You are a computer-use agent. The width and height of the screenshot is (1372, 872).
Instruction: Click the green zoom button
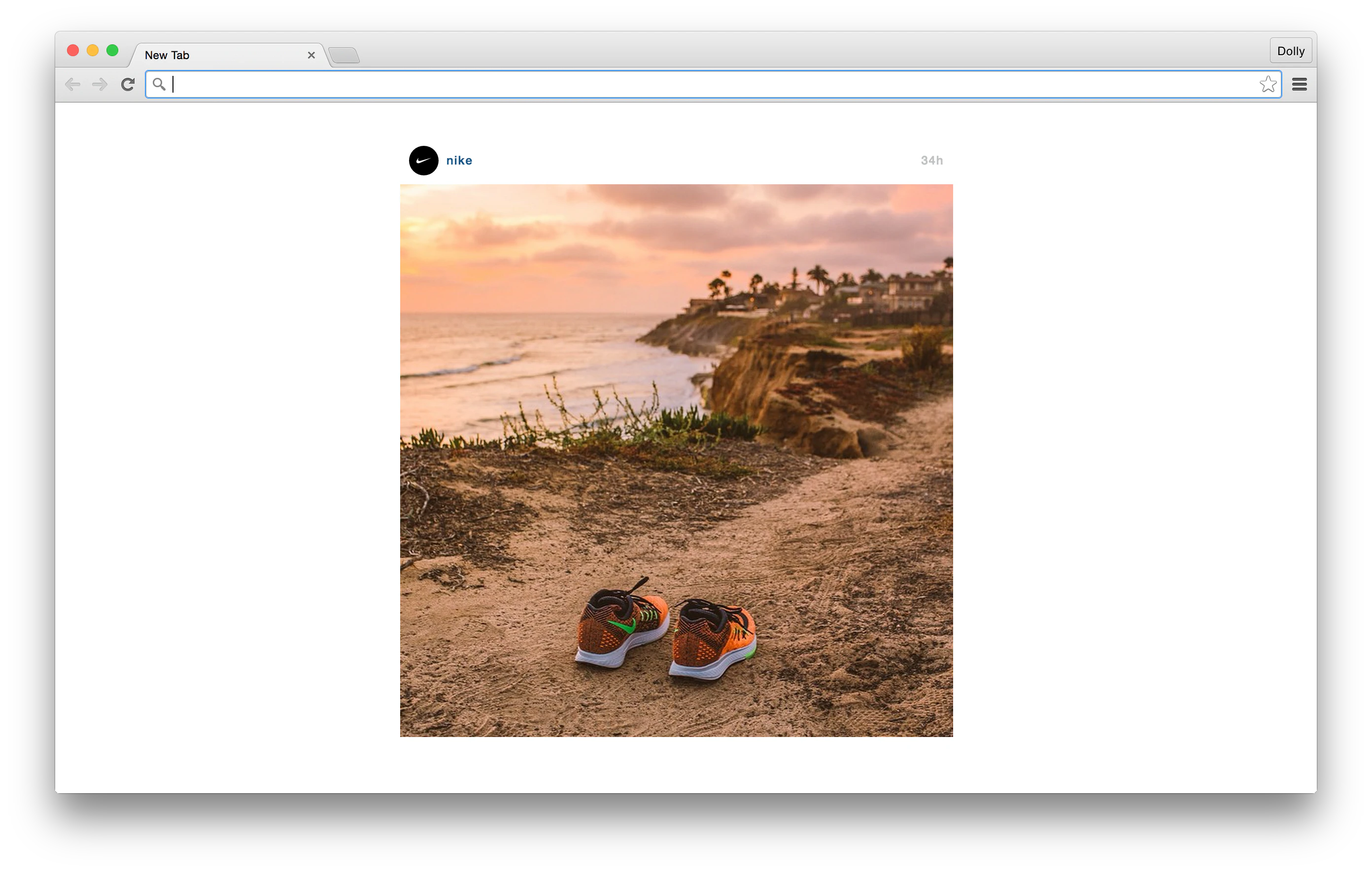click(112, 50)
